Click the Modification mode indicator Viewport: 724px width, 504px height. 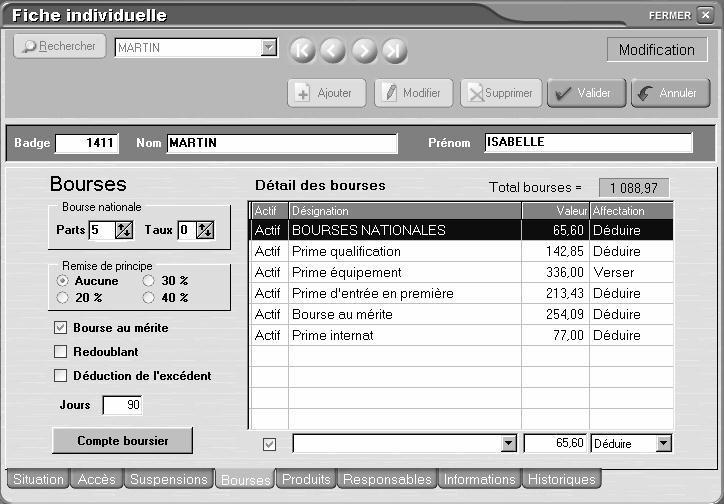[657, 49]
